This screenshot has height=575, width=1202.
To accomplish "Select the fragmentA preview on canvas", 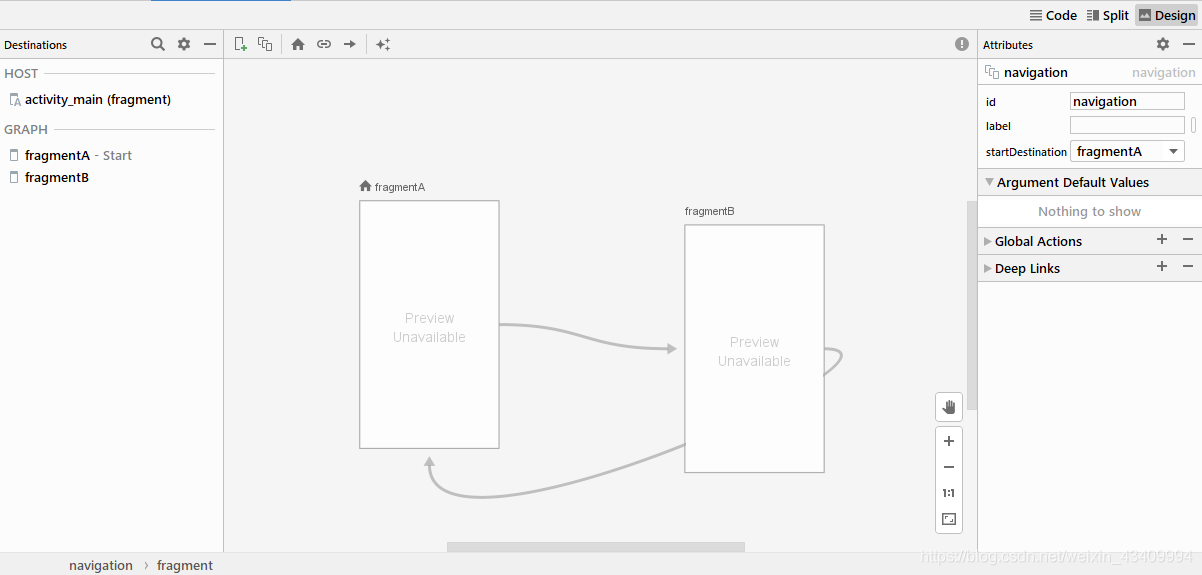I will point(429,324).
